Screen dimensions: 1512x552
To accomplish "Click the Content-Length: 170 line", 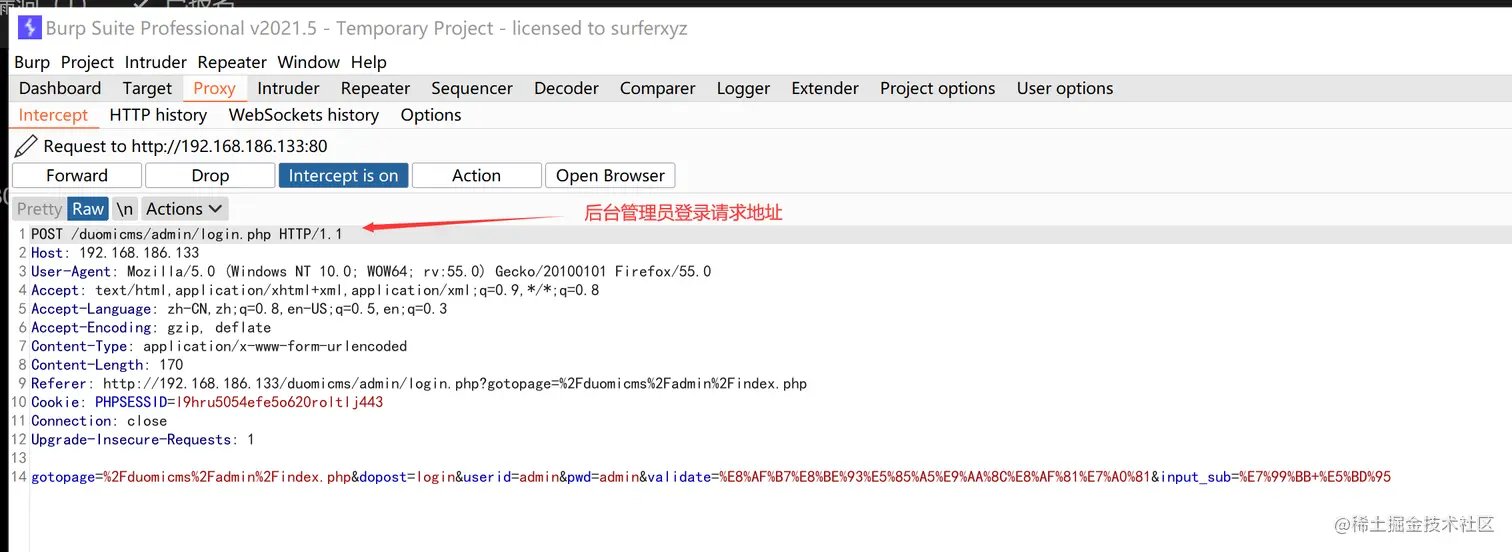I will [x=107, y=365].
